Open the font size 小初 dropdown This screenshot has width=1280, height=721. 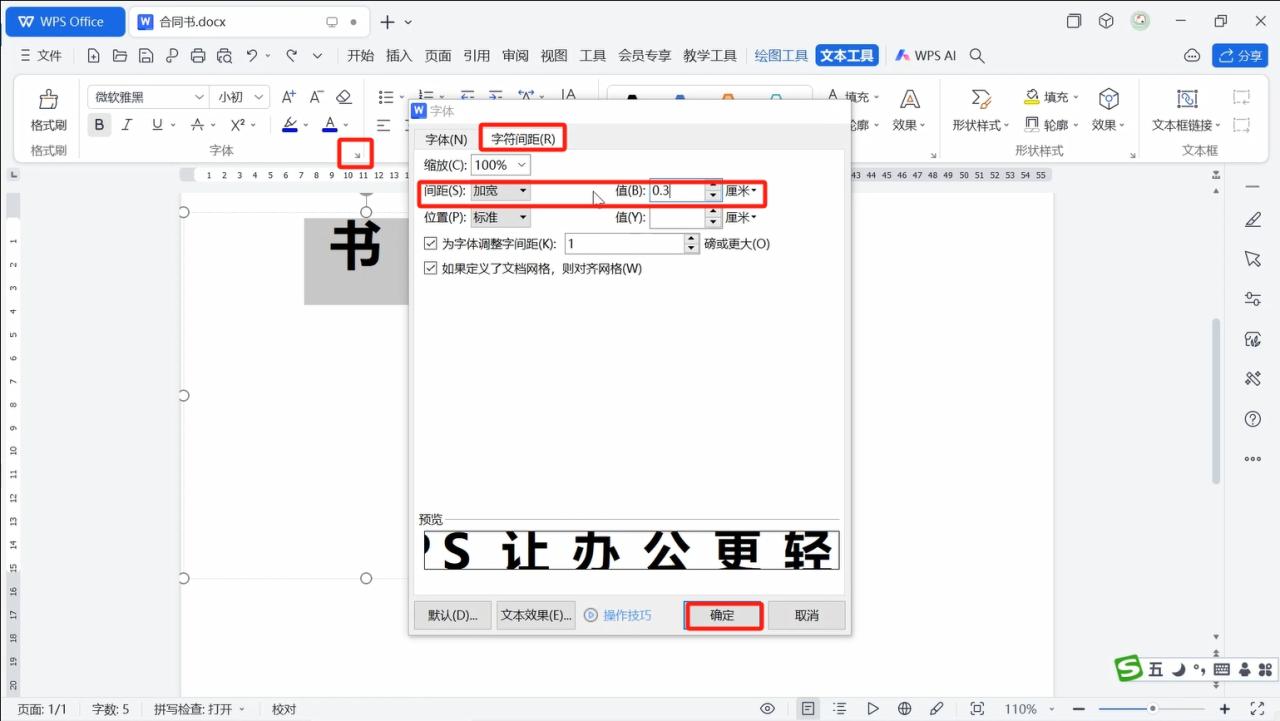[240, 97]
